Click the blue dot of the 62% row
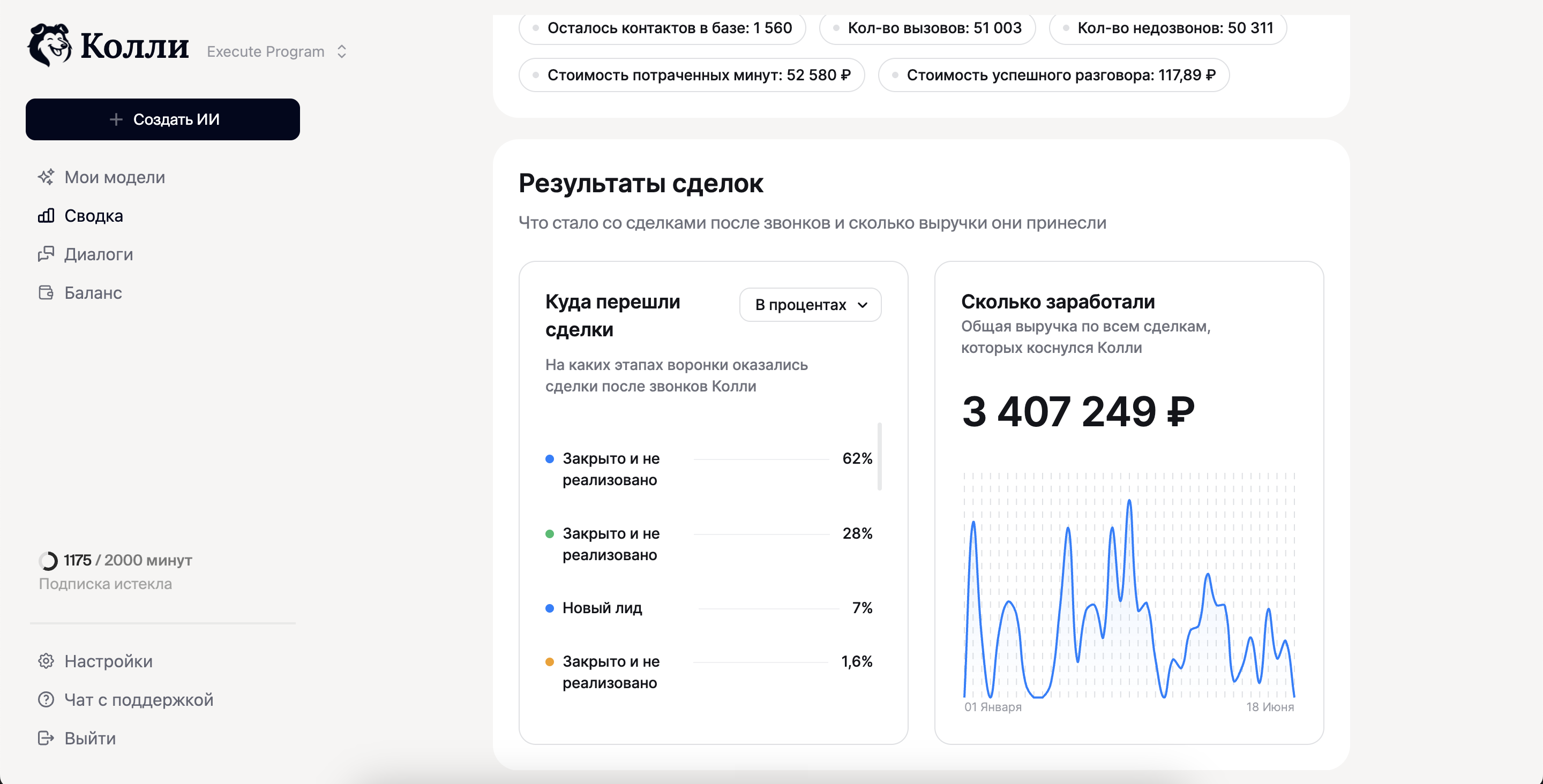Screen dimensions: 1543x784 pyautogui.click(x=549, y=459)
